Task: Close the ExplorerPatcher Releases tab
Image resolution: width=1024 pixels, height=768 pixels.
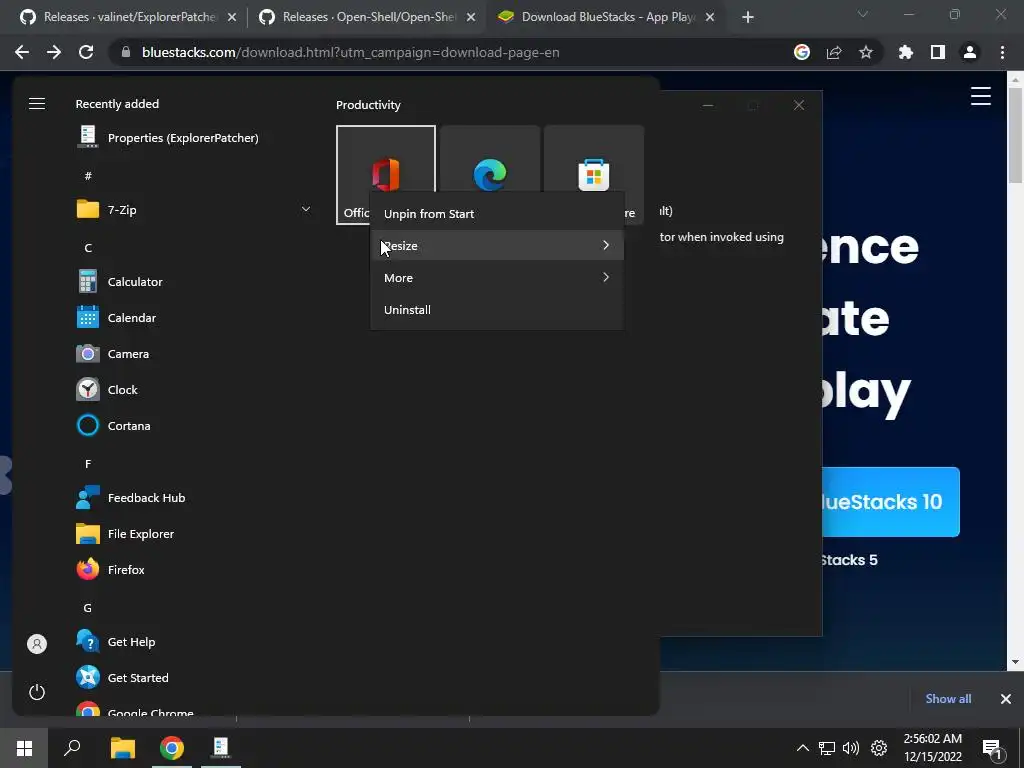Action: [232, 18]
